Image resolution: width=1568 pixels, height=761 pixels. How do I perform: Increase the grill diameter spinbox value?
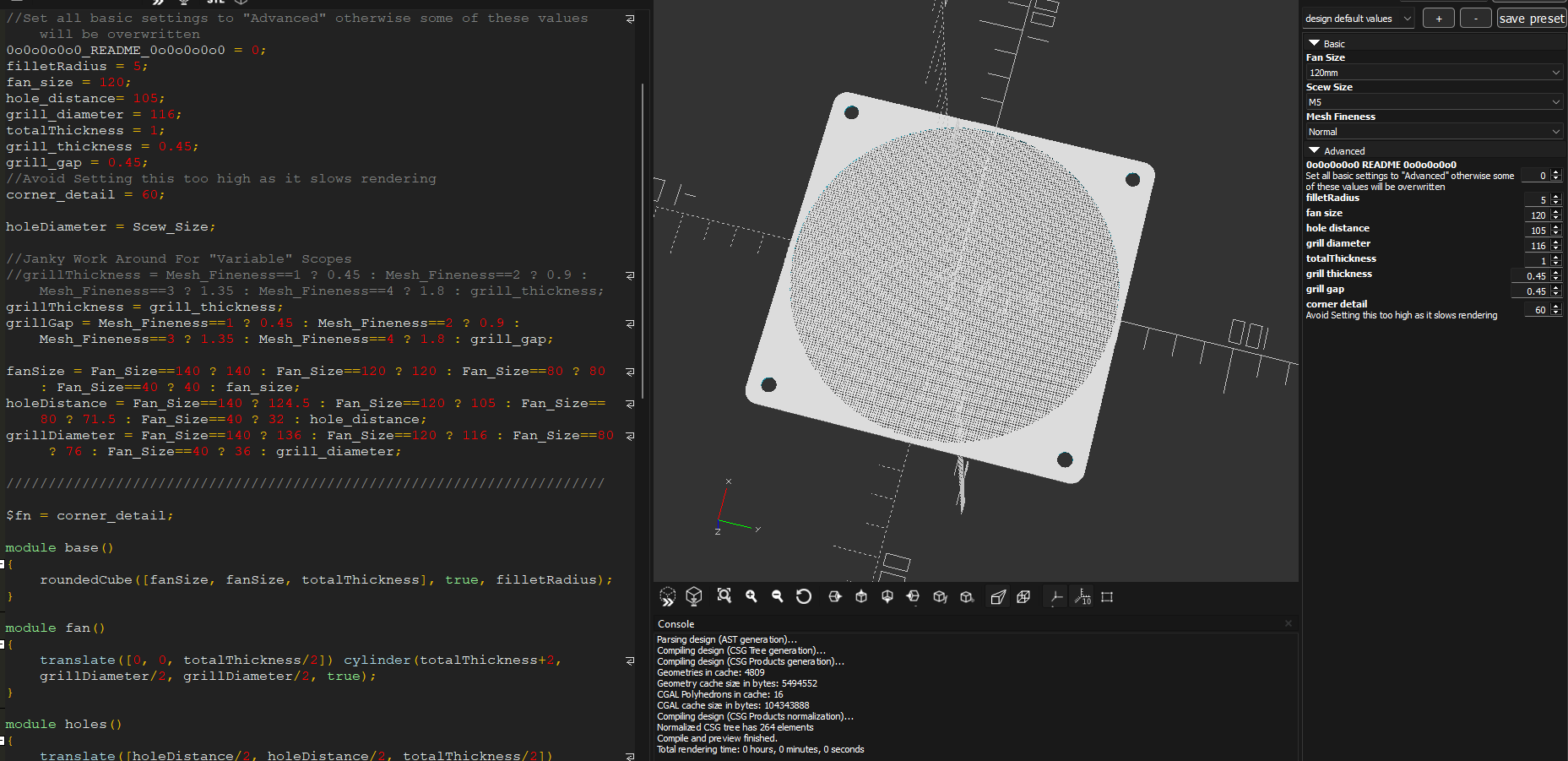pyautogui.click(x=1556, y=242)
